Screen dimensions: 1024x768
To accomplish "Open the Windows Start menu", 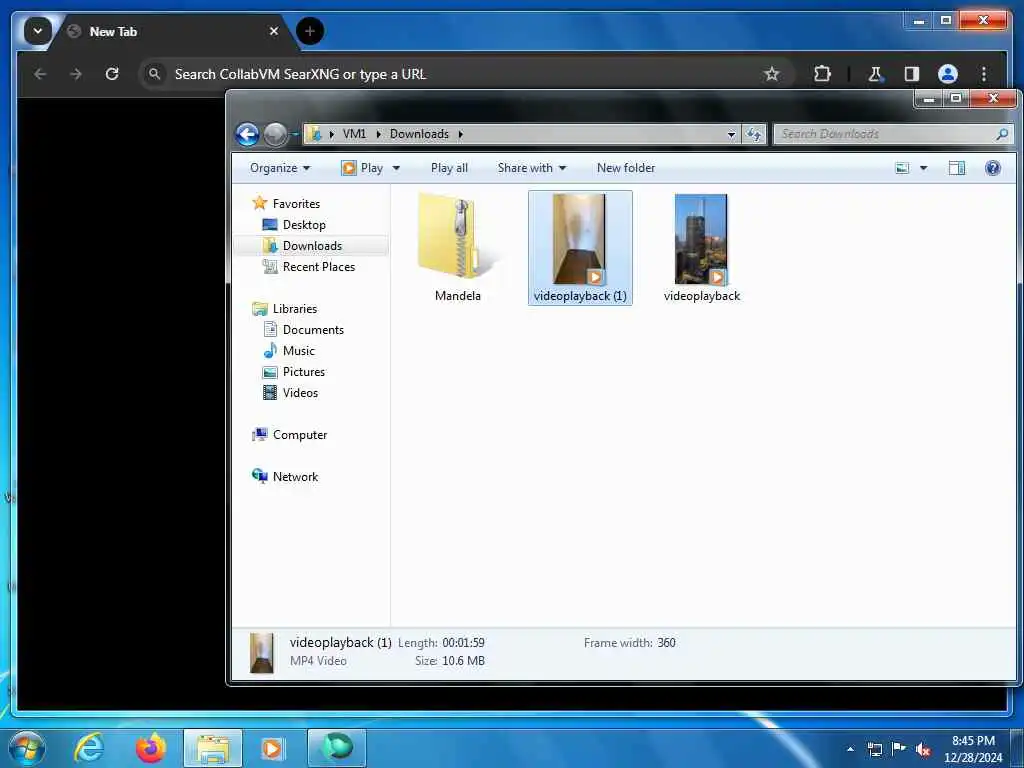I will pos(27,748).
